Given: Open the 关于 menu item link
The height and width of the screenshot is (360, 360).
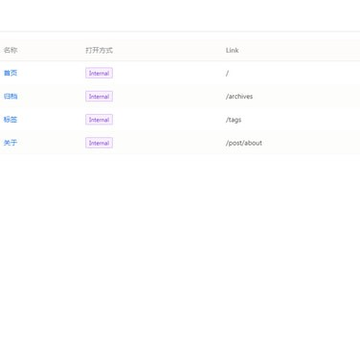Looking at the screenshot, I should click(x=10, y=143).
